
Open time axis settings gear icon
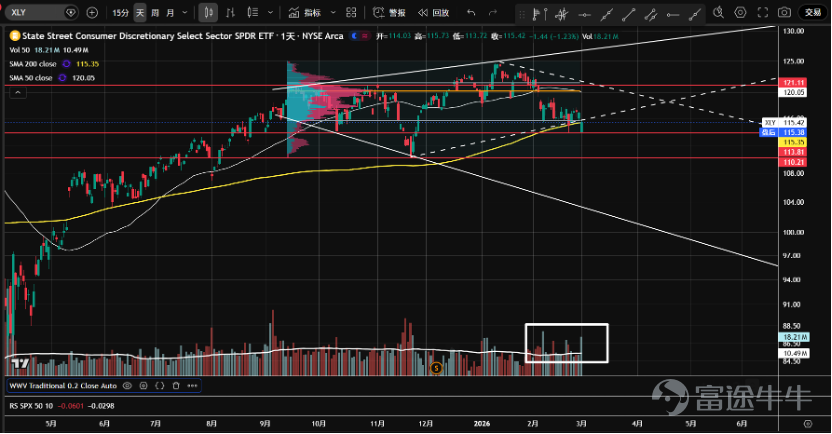click(808, 423)
